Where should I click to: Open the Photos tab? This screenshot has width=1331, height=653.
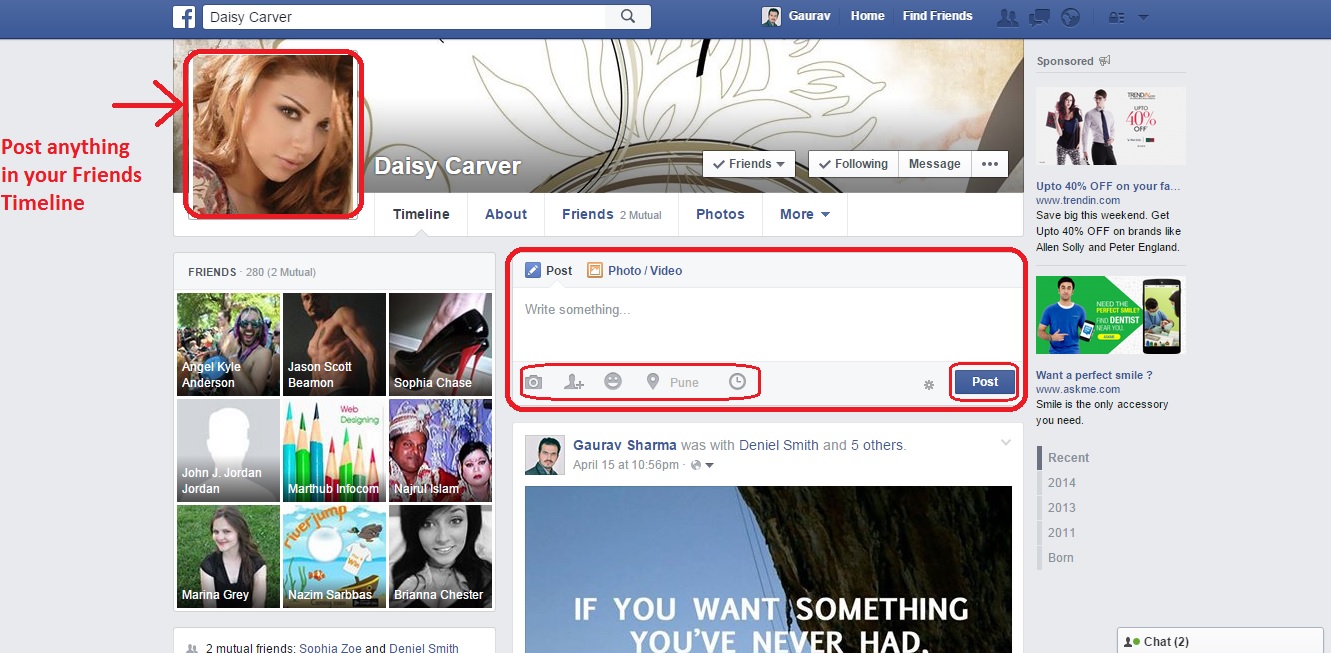[720, 214]
